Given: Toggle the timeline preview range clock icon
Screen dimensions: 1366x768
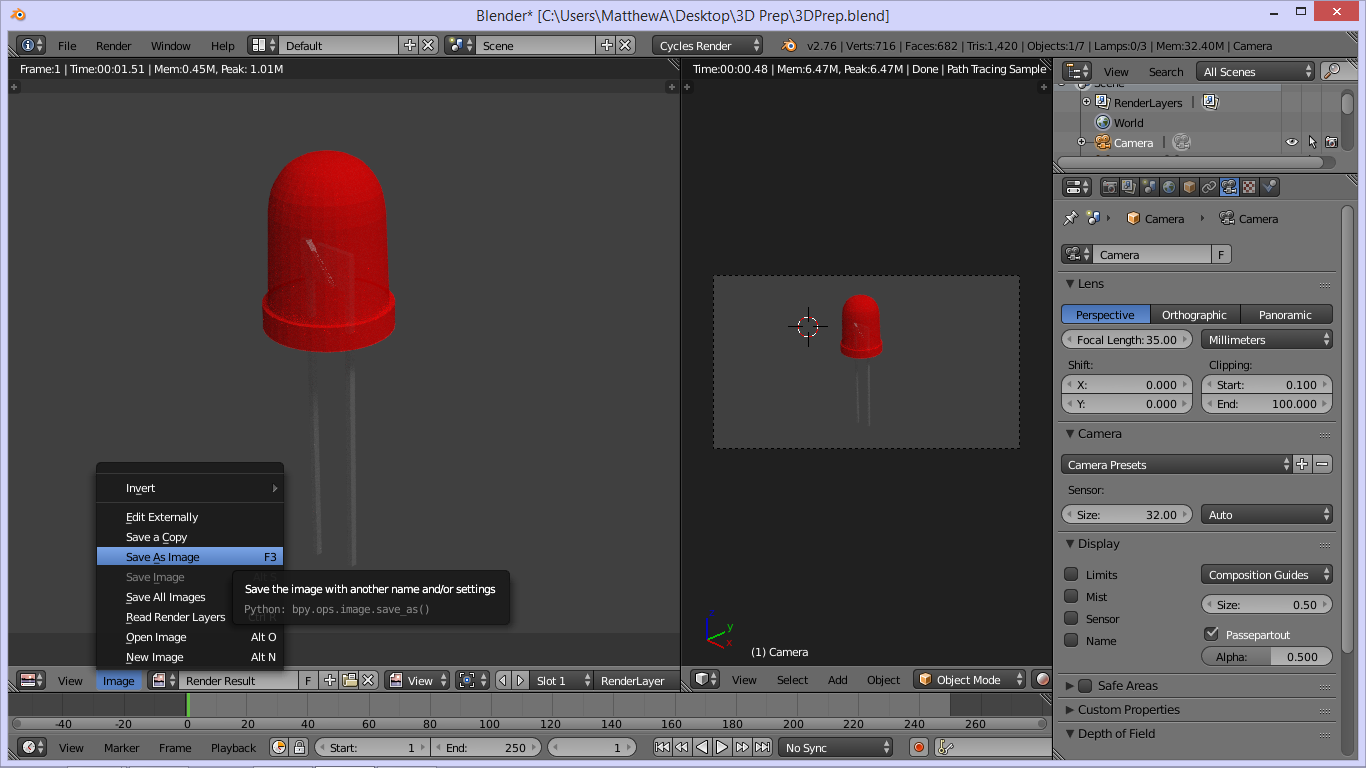Looking at the screenshot, I should (x=279, y=747).
